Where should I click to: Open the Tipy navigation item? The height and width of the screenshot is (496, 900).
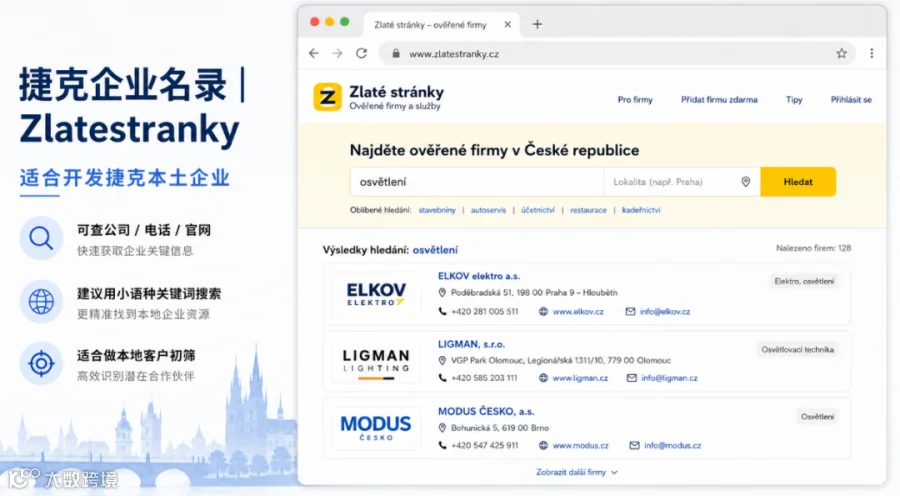(794, 100)
